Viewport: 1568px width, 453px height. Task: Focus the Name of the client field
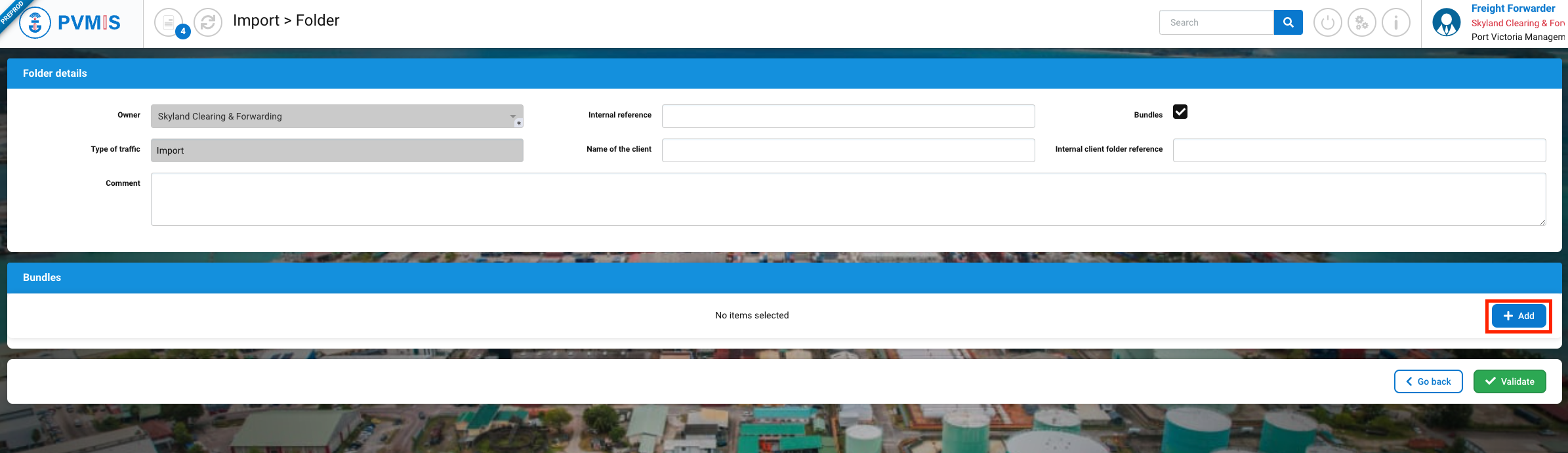[x=848, y=150]
